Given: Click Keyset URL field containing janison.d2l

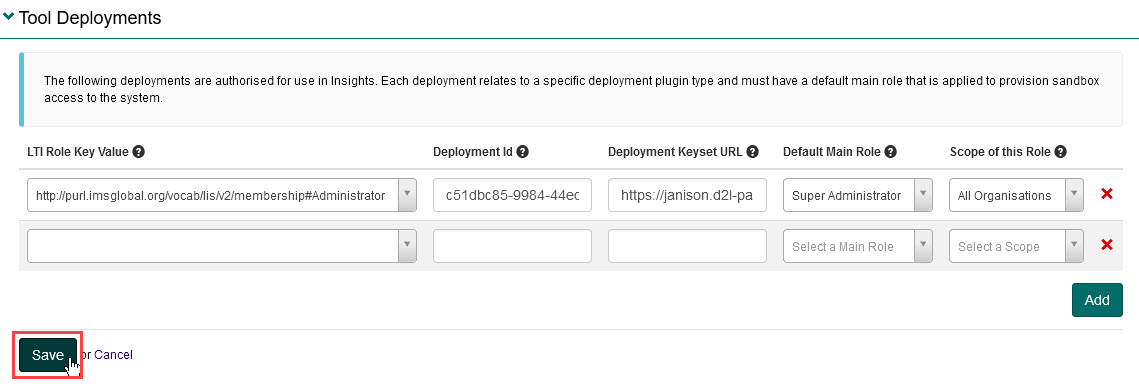Looking at the screenshot, I should [x=687, y=195].
